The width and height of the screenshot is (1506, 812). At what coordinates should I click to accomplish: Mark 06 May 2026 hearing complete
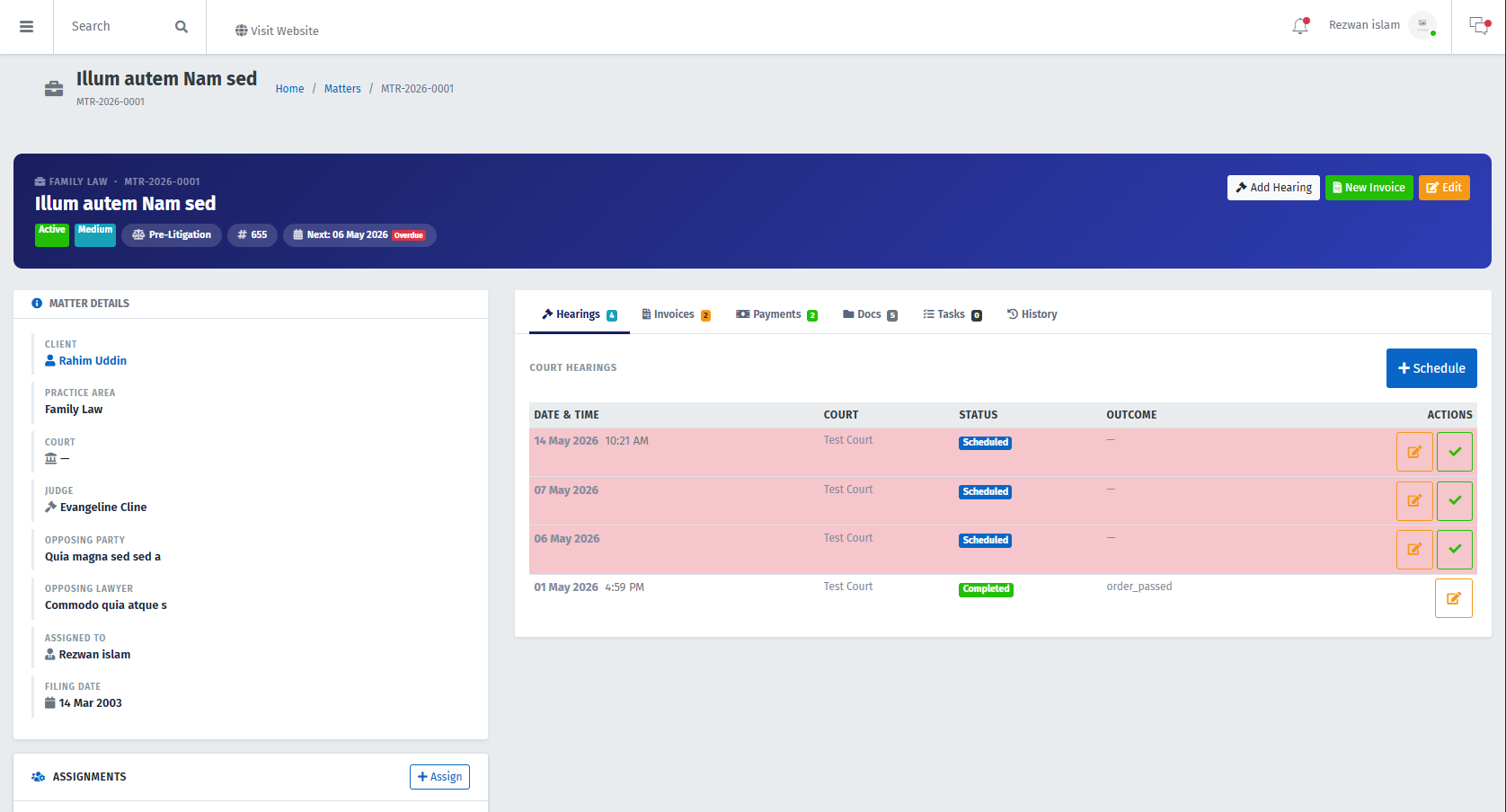tap(1455, 549)
